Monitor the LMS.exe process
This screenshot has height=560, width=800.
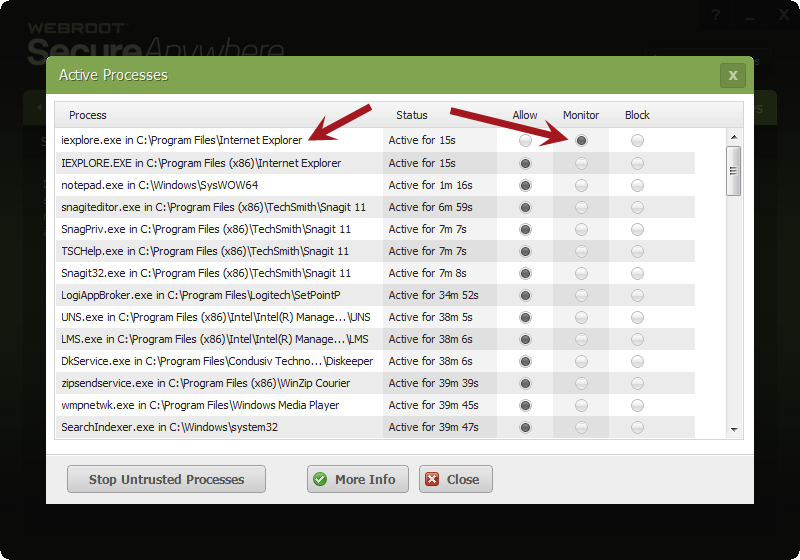(581, 339)
